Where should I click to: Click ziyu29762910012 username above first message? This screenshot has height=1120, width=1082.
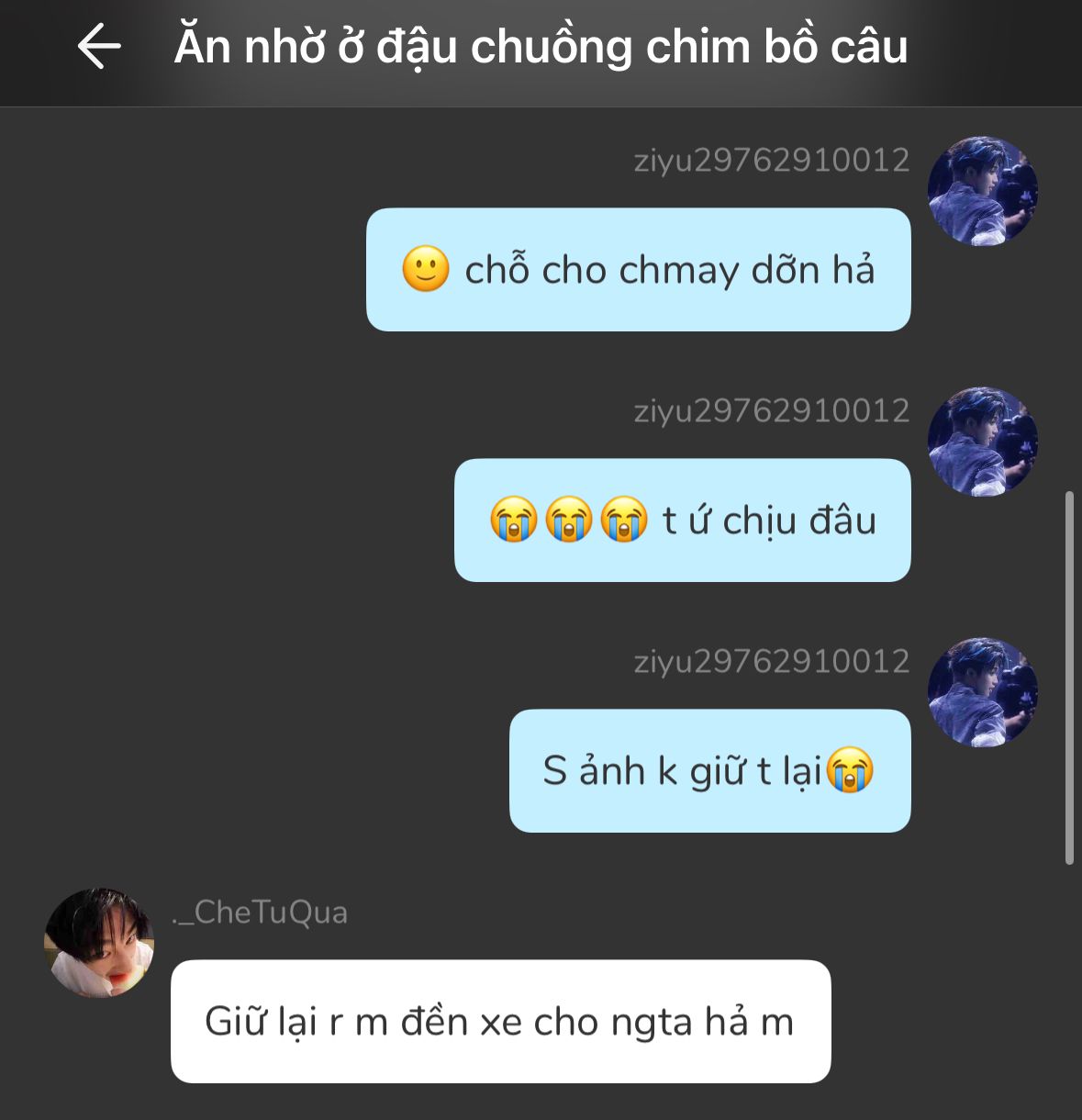(772, 161)
